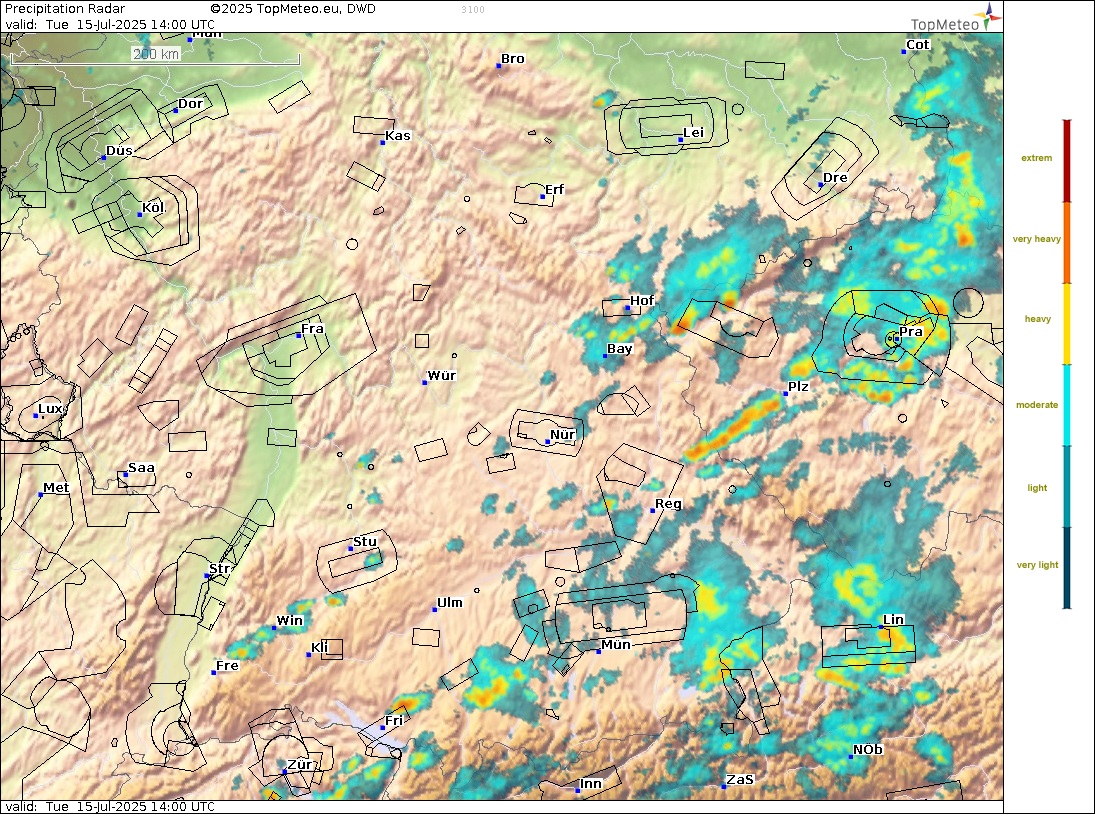The height and width of the screenshot is (814, 1095).
Task: Click the 'NÖb' label
Action: click(x=867, y=749)
